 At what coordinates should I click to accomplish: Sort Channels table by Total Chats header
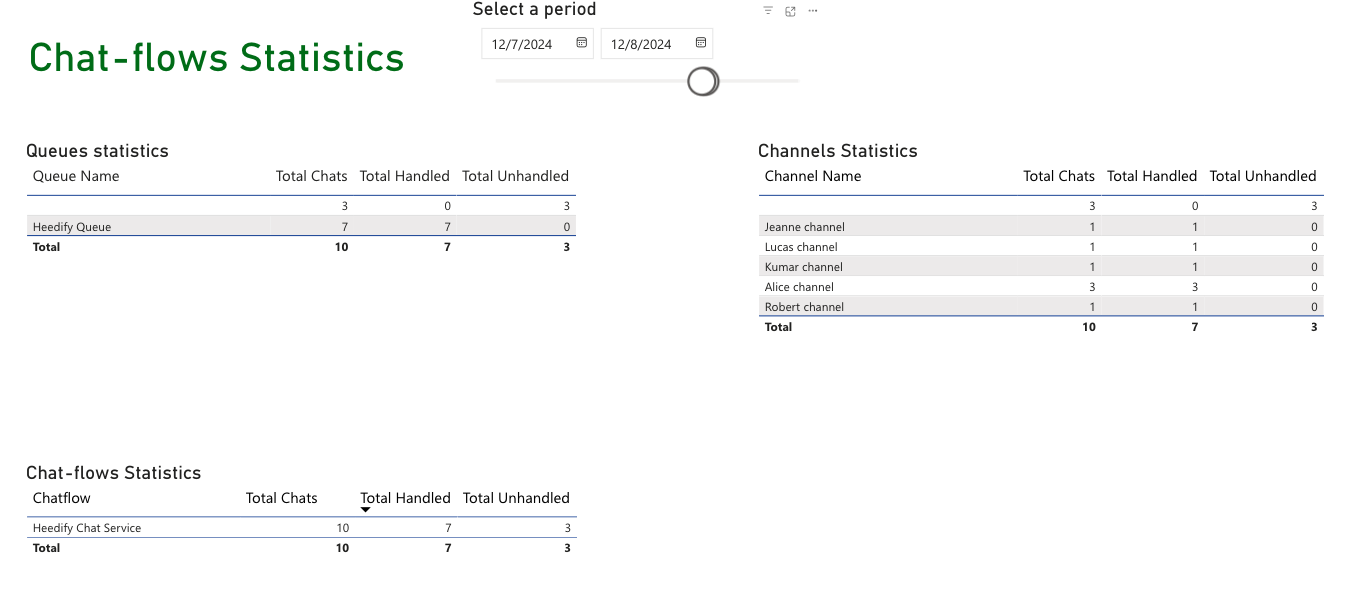coord(1058,176)
